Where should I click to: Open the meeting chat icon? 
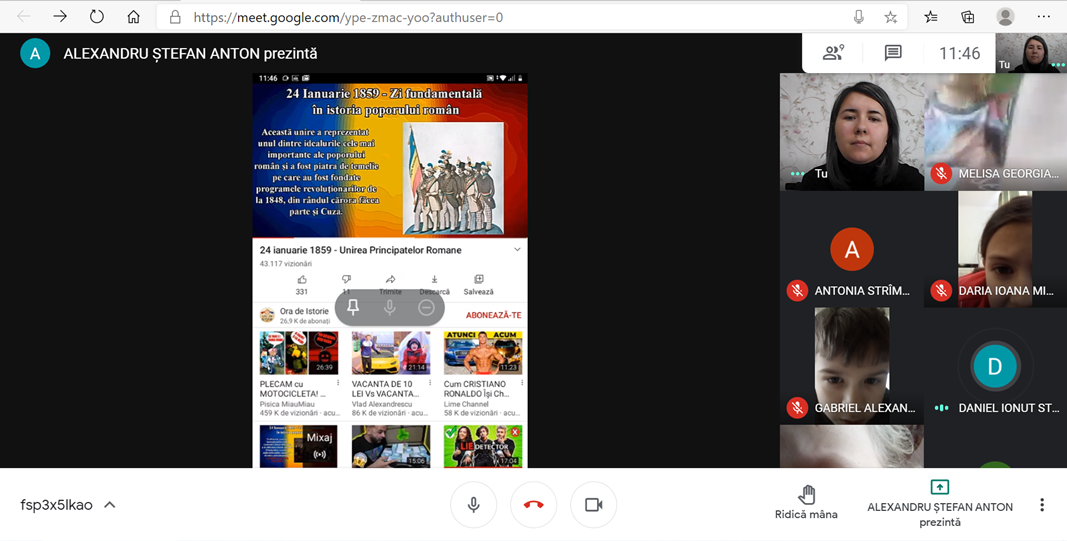[x=893, y=54]
